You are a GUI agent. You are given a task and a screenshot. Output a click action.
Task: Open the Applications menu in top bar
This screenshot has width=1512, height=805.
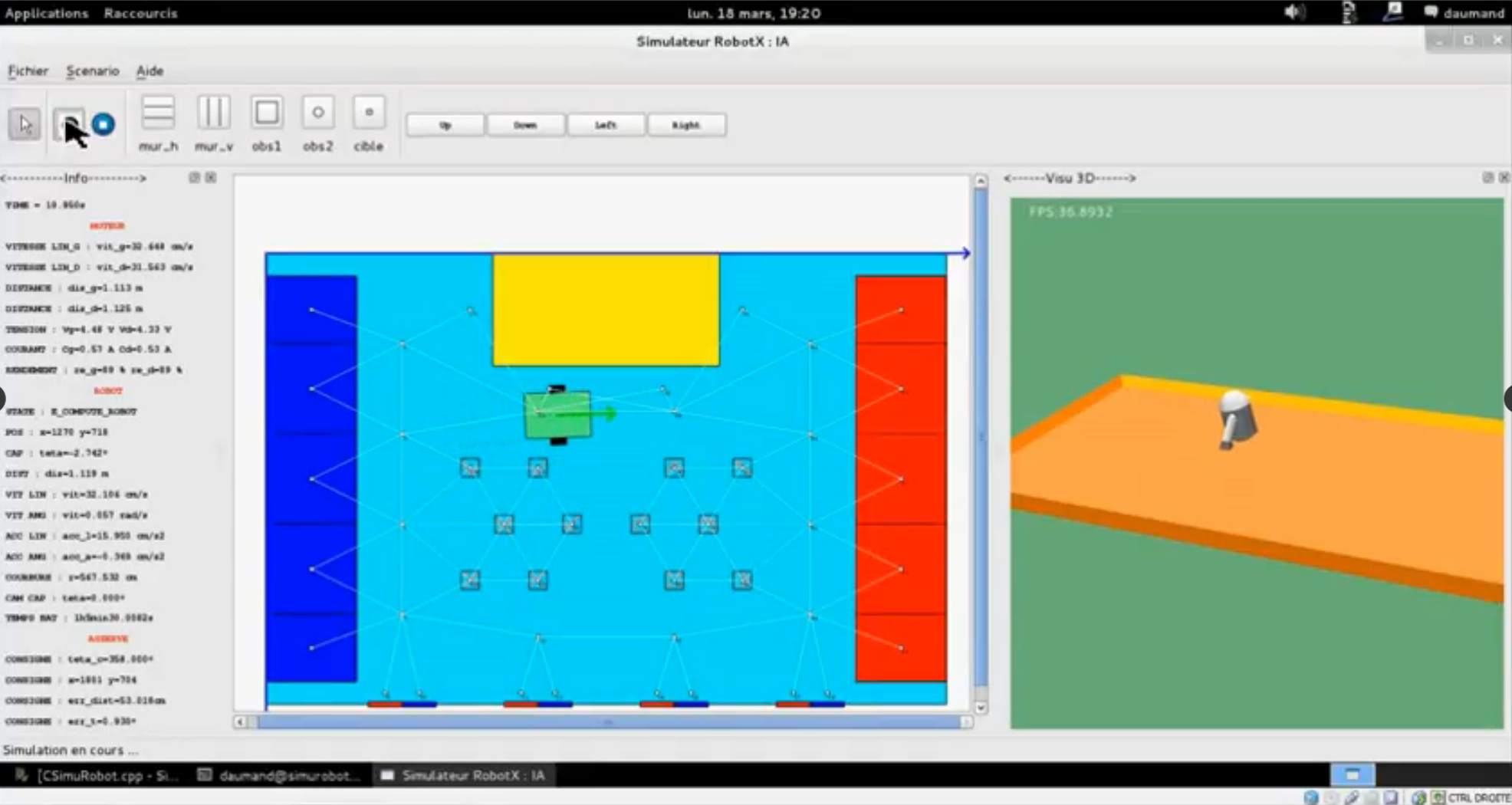pyautogui.click(x=46, y=13)
